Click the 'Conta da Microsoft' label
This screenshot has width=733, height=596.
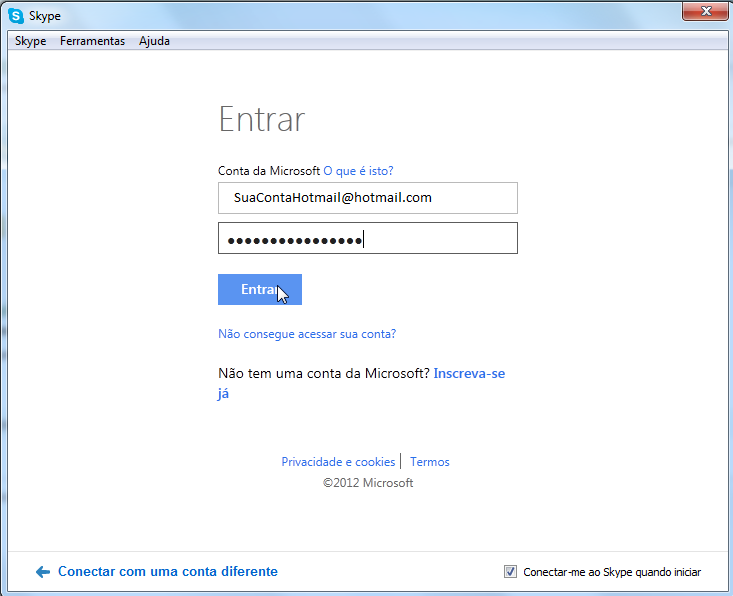pyautogui.click(x=269, y=171)
